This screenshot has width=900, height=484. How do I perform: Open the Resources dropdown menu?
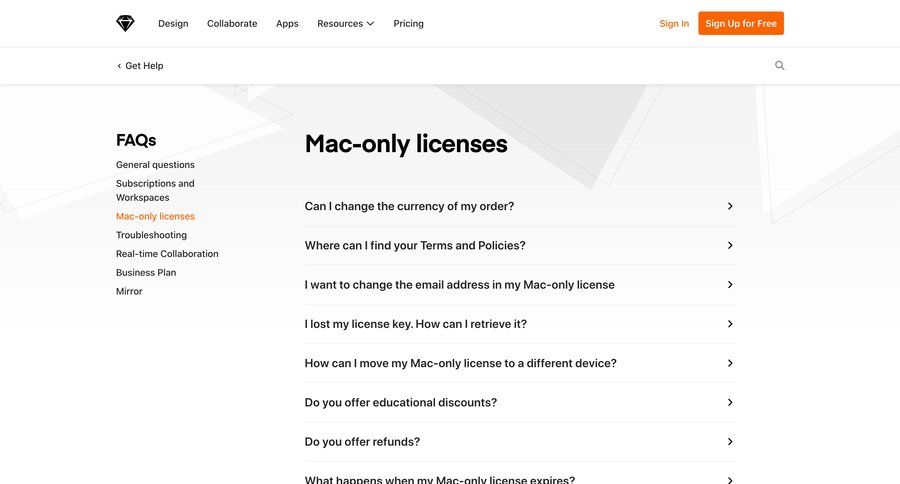[345, 24]
